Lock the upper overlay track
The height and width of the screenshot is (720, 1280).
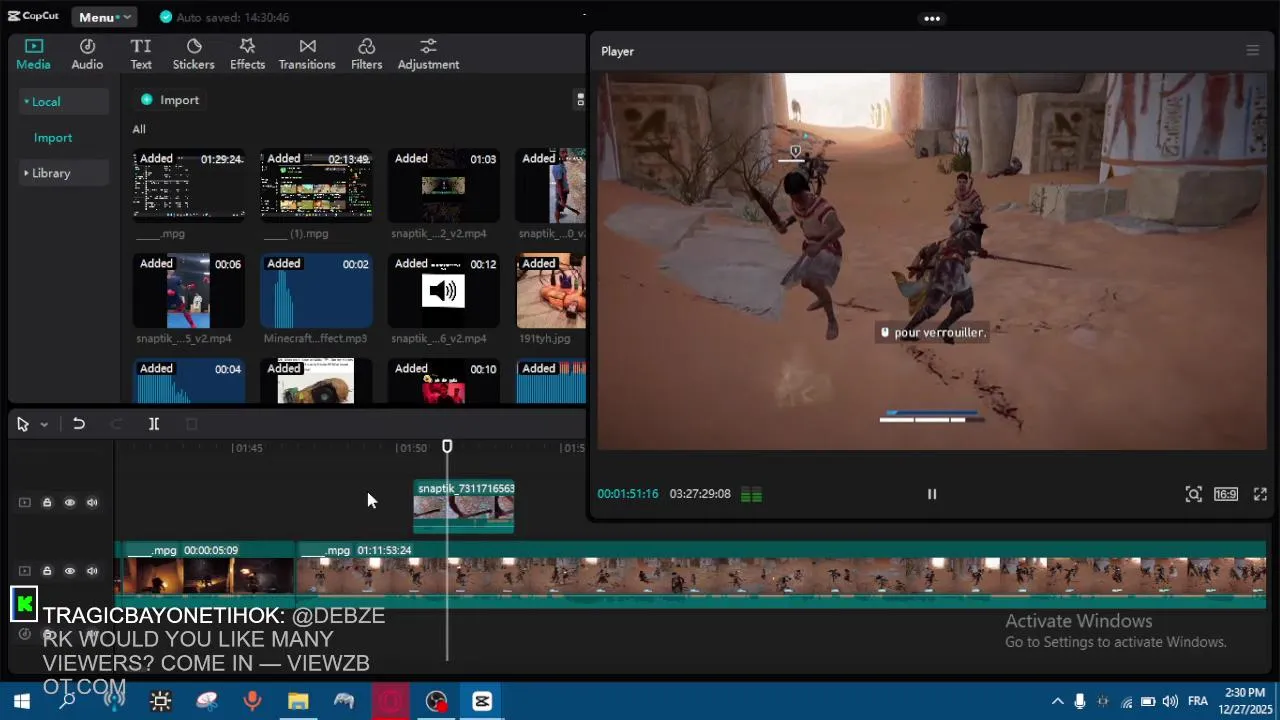[47, 502]
